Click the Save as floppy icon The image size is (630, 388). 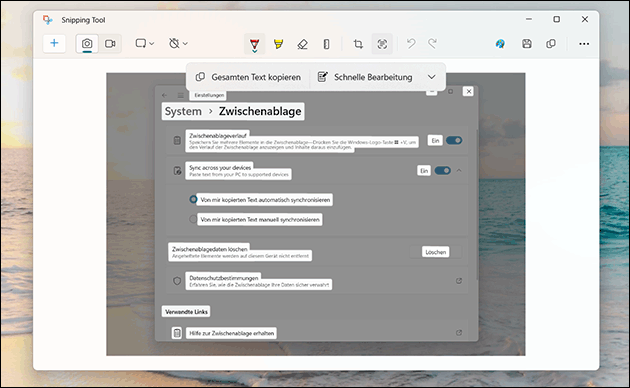[x=527, y=44]
